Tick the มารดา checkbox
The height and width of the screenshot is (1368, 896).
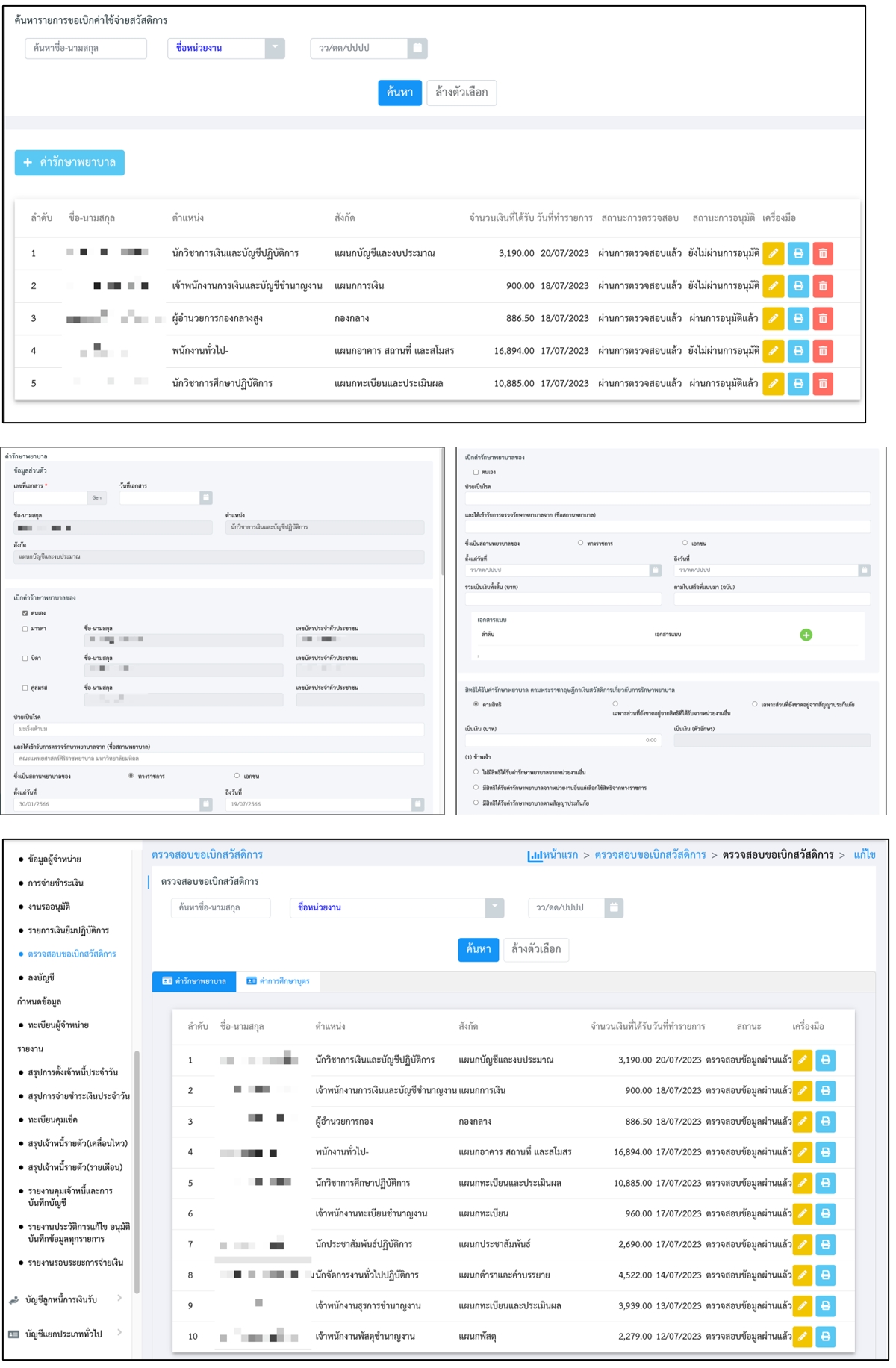tap(25, 629)
